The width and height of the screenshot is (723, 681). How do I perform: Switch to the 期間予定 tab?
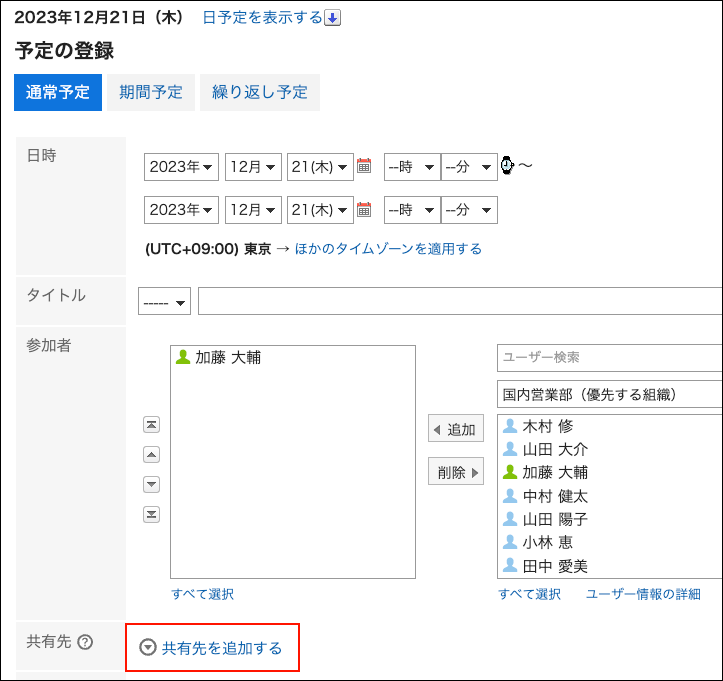click(151, 92)
